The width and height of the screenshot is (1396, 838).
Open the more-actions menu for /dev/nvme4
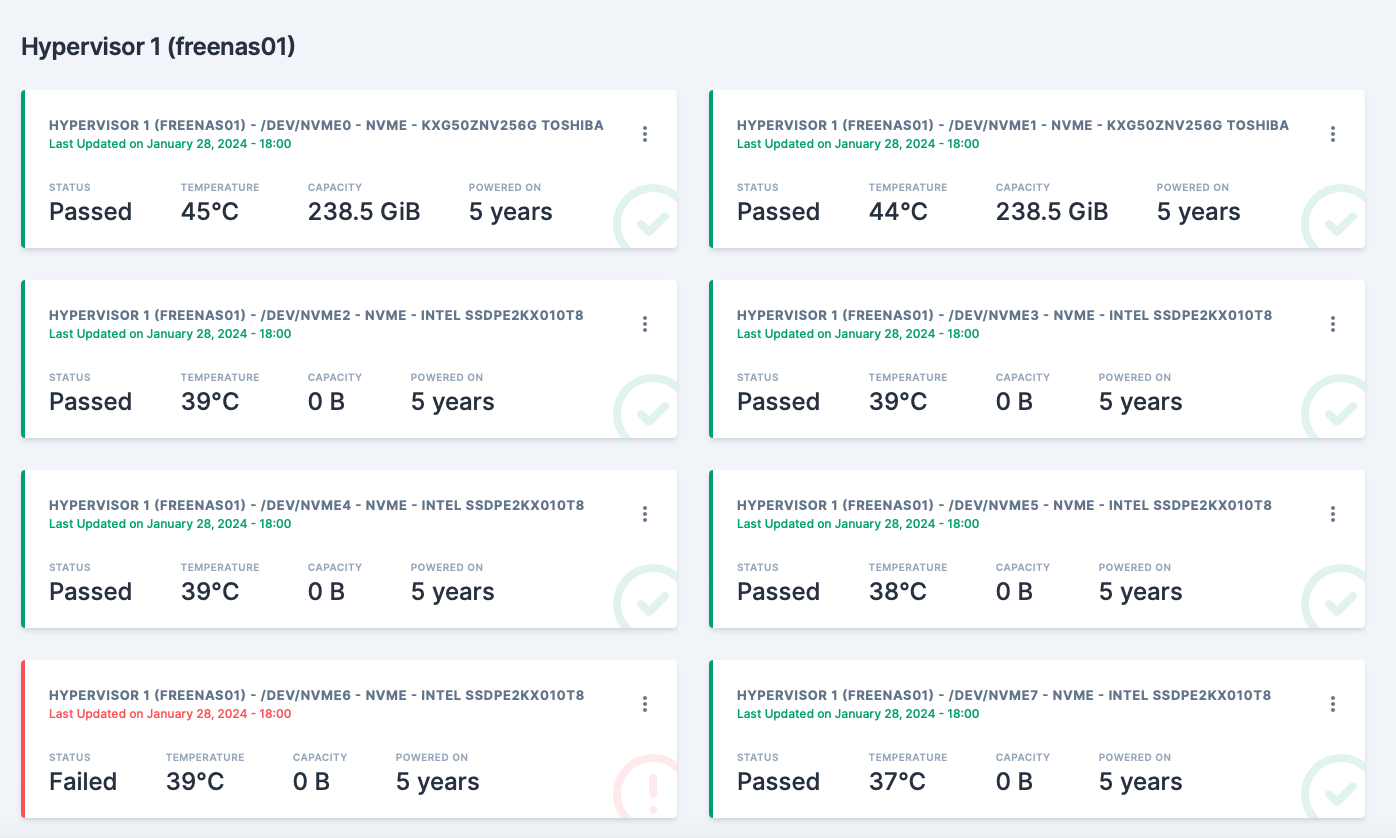coord(645,514)
